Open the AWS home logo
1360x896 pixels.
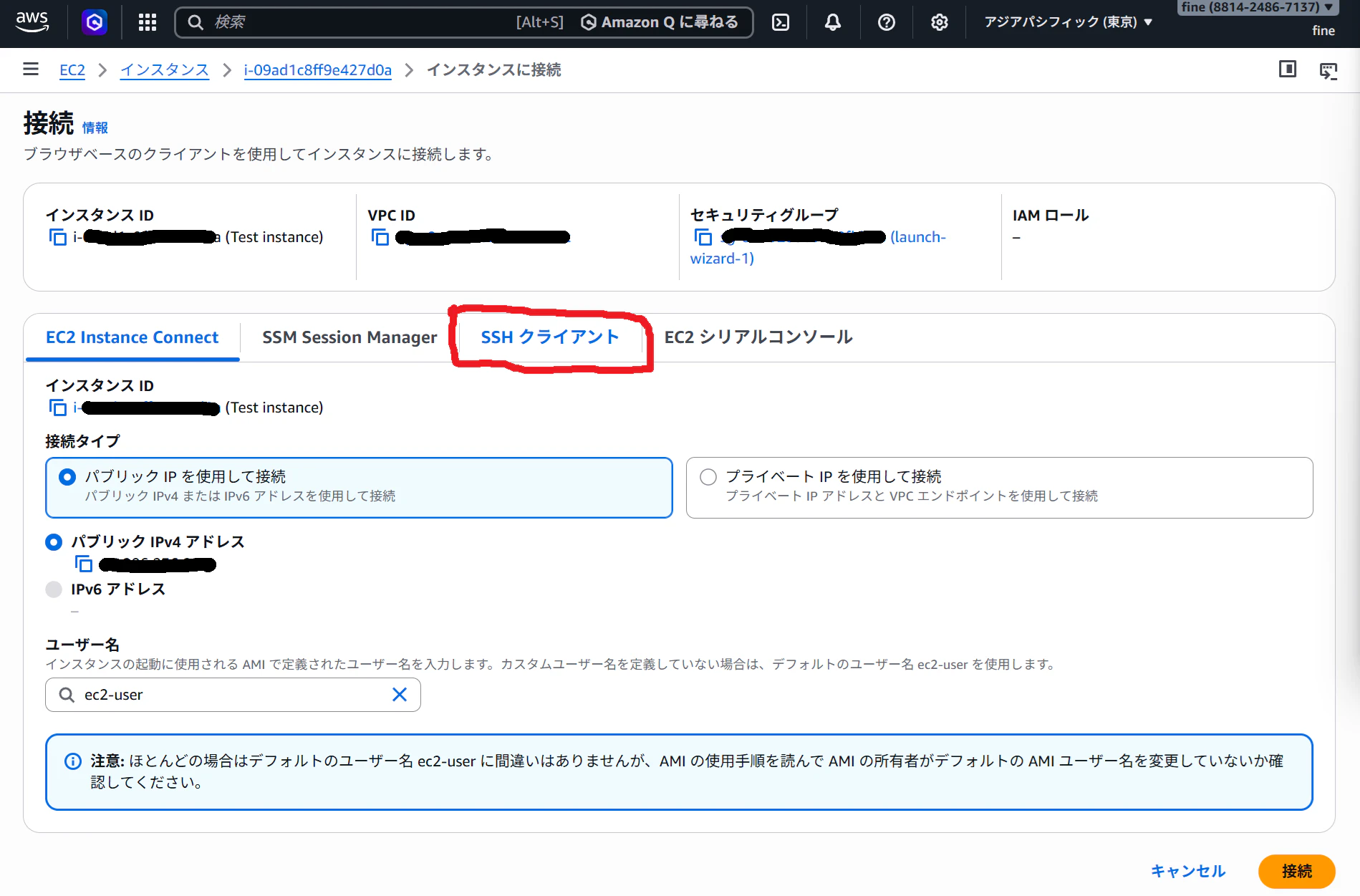[x=32, y=22]
